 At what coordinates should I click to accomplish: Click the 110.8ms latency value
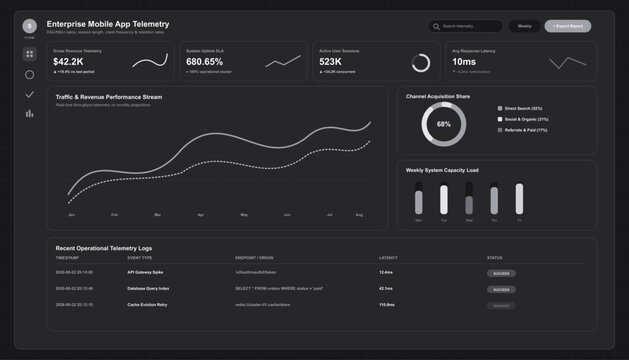coord(387,305)
